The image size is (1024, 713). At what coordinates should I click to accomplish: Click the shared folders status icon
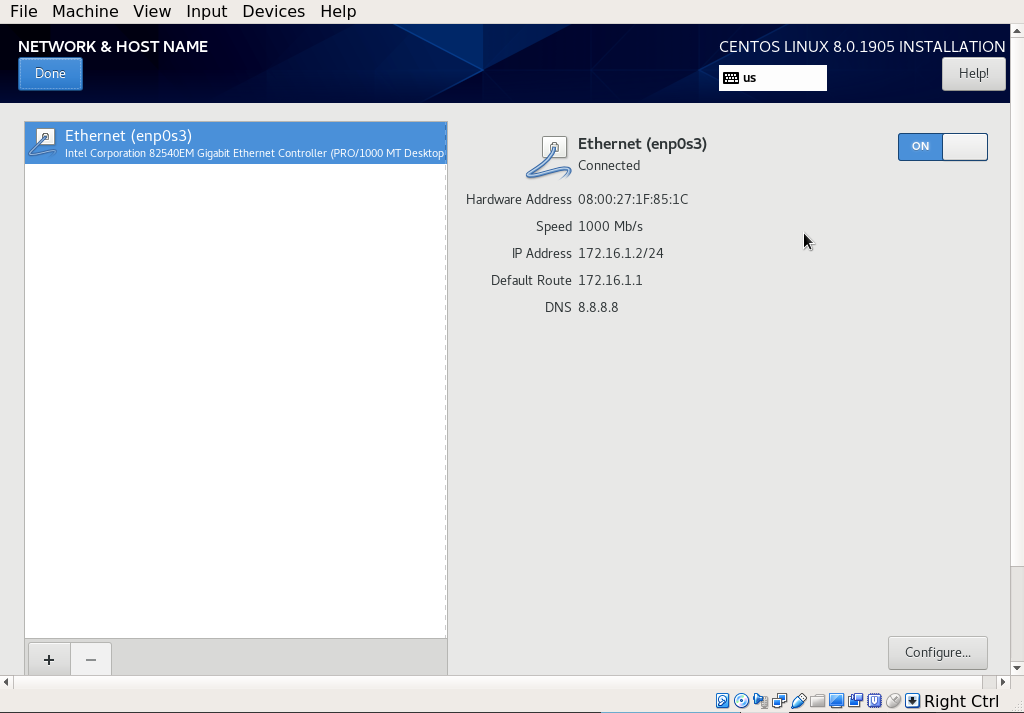click(x=817, y=700)
